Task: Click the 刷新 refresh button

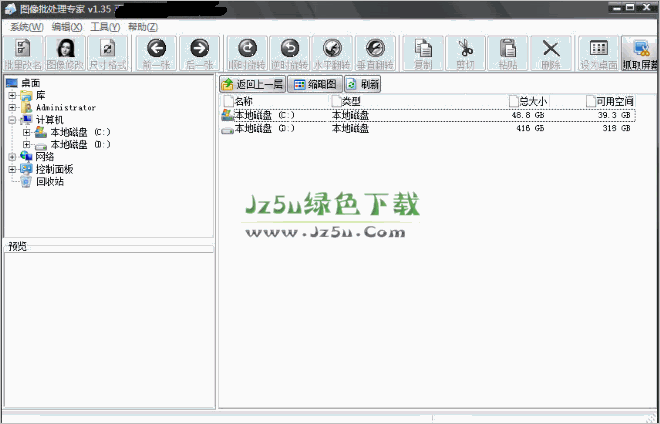Action: point(363,85)
